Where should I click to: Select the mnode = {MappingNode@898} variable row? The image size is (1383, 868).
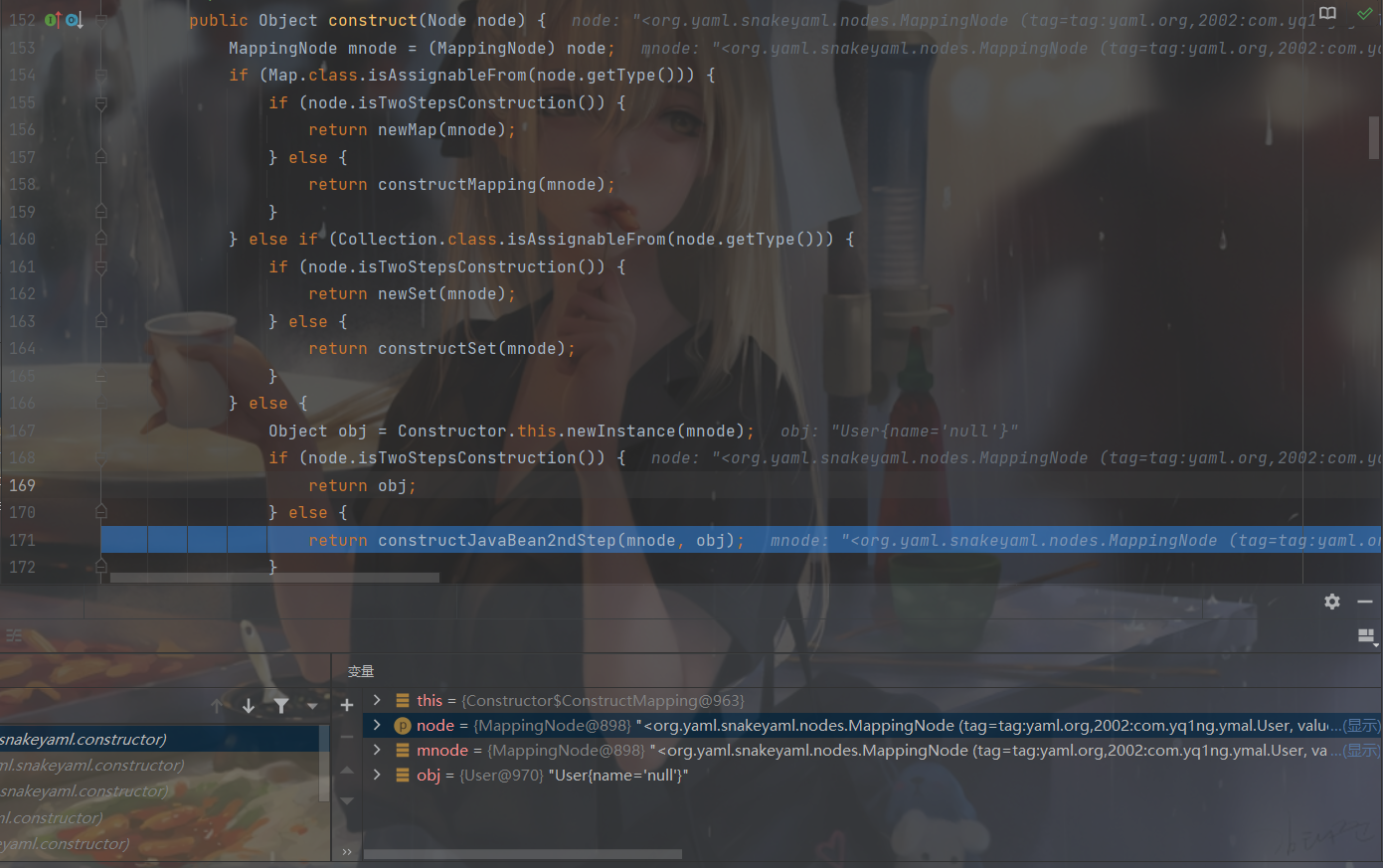[x=873, y=751]
